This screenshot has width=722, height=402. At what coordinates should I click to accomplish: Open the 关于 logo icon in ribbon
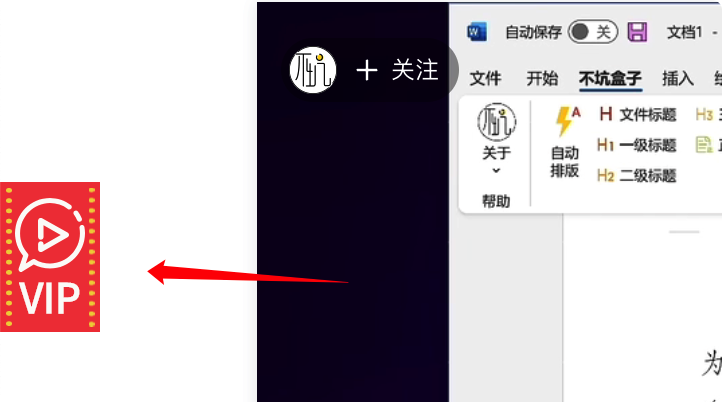point(496,122)
